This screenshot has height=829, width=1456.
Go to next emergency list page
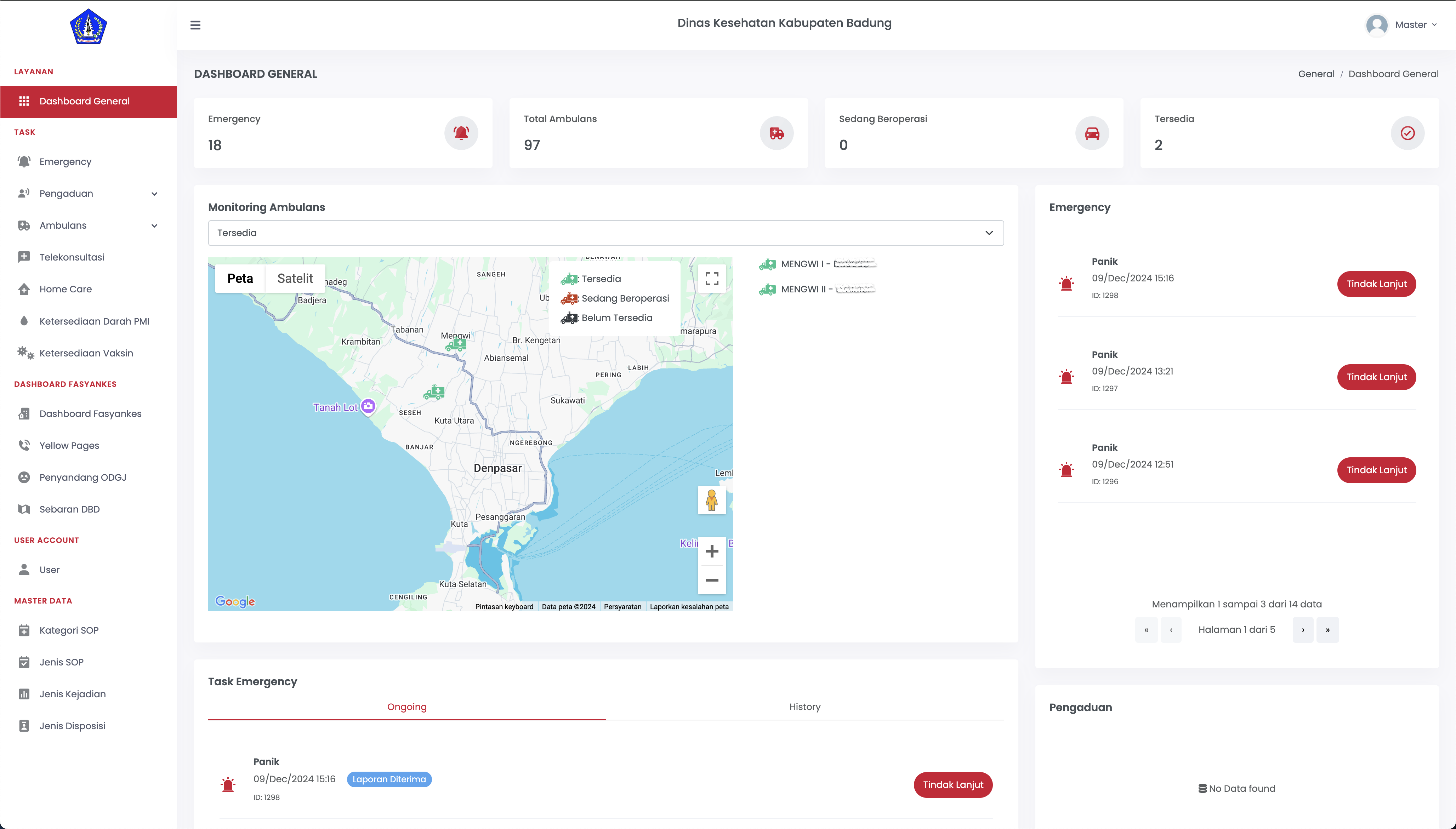point(1302,630)
